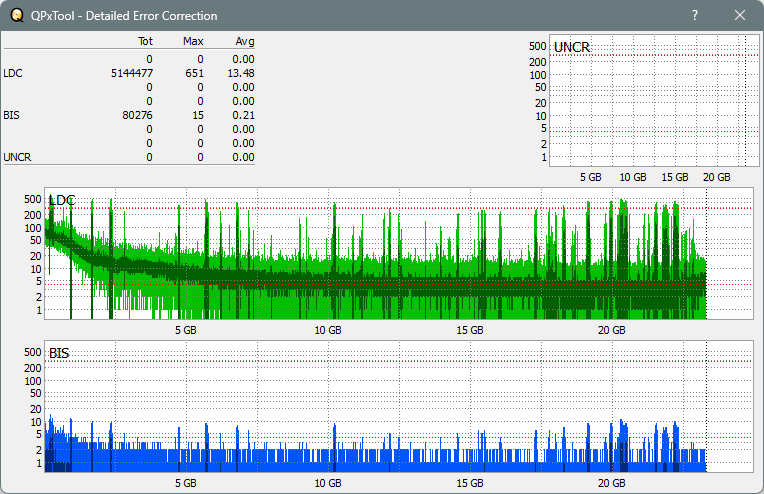Click the 15 GB mark under UNCR graph
The image size is (764, 494).
click(x=675, y=177)
